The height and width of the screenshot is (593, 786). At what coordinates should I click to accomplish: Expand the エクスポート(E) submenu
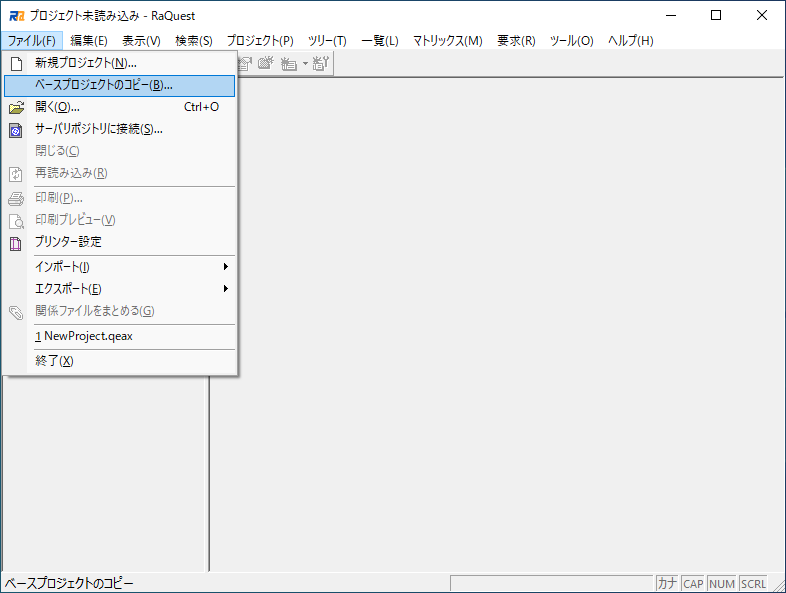[119, 289]
